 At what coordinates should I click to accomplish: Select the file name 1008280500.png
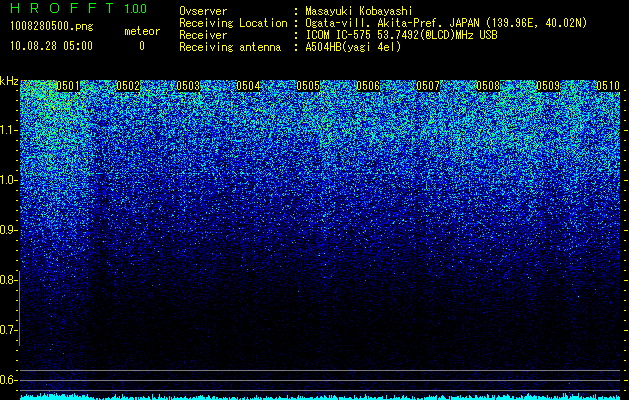click(52, 27)
